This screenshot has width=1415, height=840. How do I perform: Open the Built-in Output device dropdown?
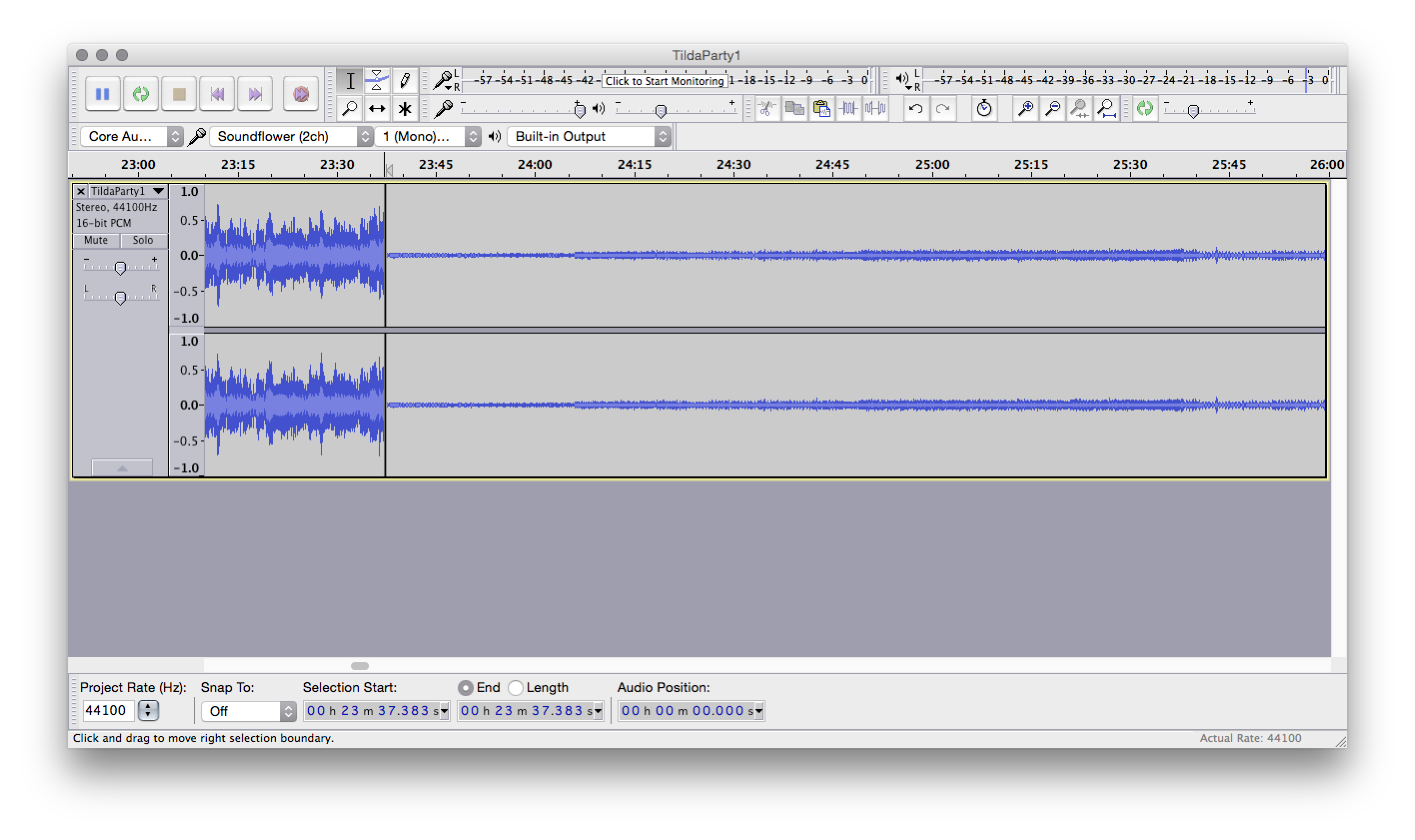click(590, 136)
